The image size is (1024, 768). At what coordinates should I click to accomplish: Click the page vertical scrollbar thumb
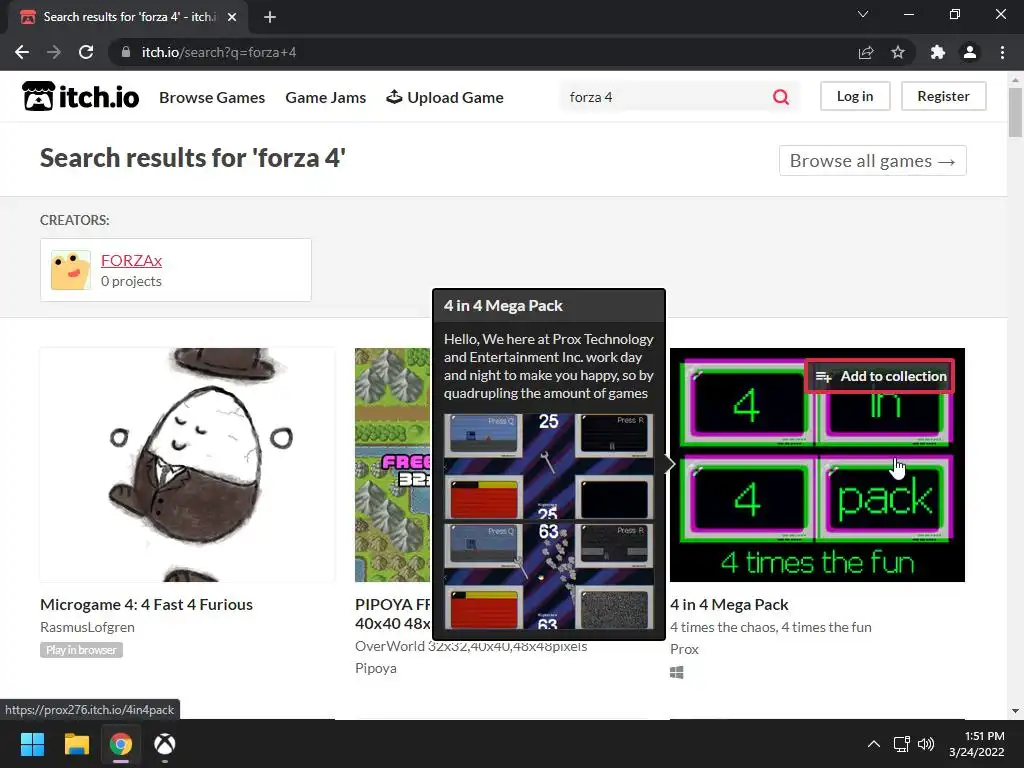pos(1015,112)
